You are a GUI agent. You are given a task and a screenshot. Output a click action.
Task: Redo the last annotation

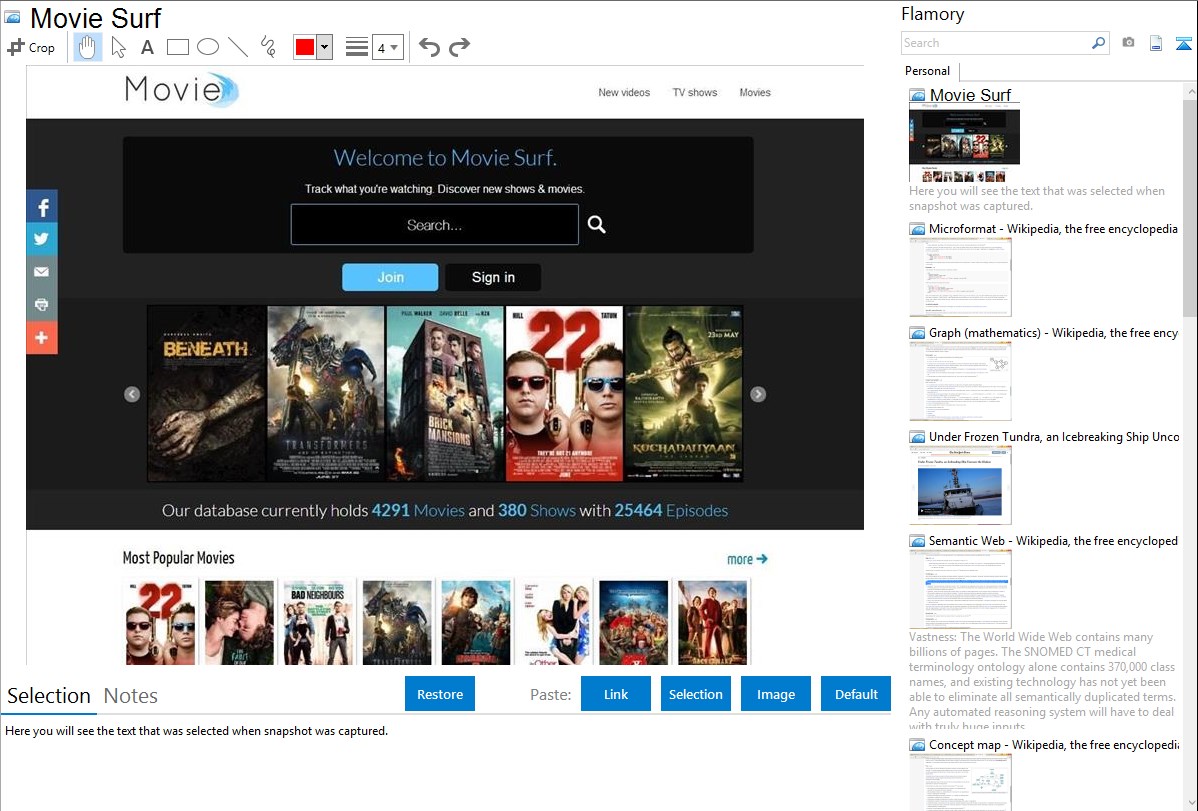click(459, 47)
